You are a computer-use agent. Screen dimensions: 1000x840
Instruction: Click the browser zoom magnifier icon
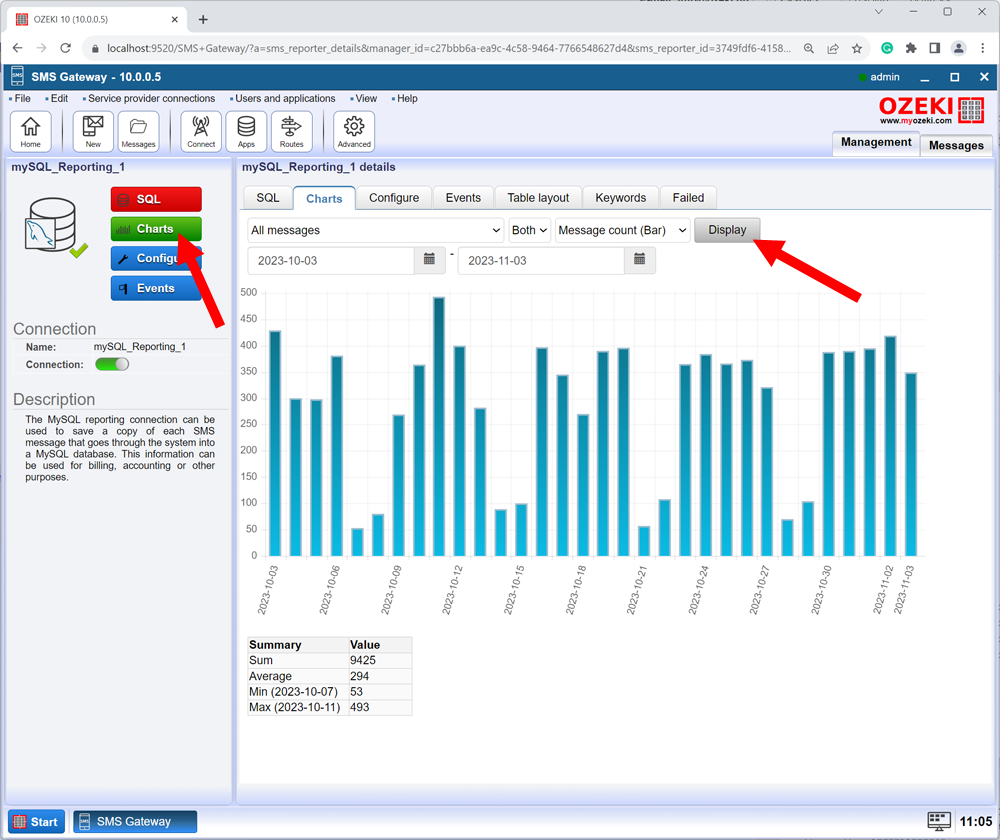pyautogui.click(x=809, y=48)
